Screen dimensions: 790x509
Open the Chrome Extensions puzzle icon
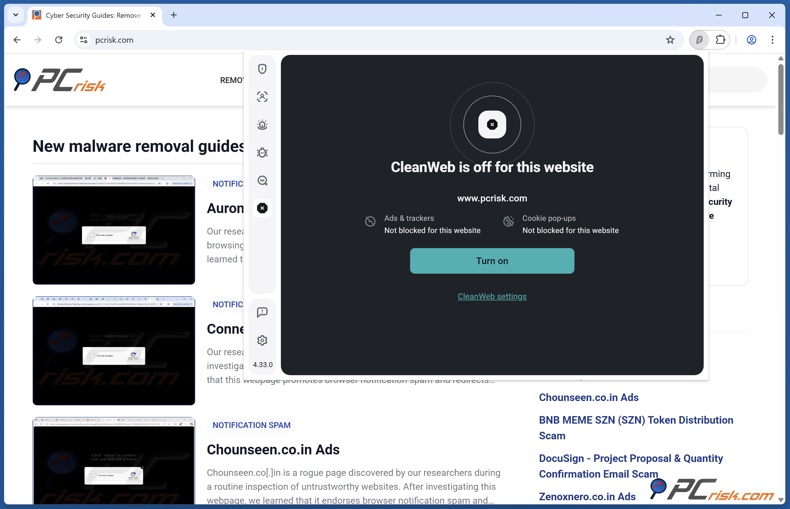pos(720,40)
